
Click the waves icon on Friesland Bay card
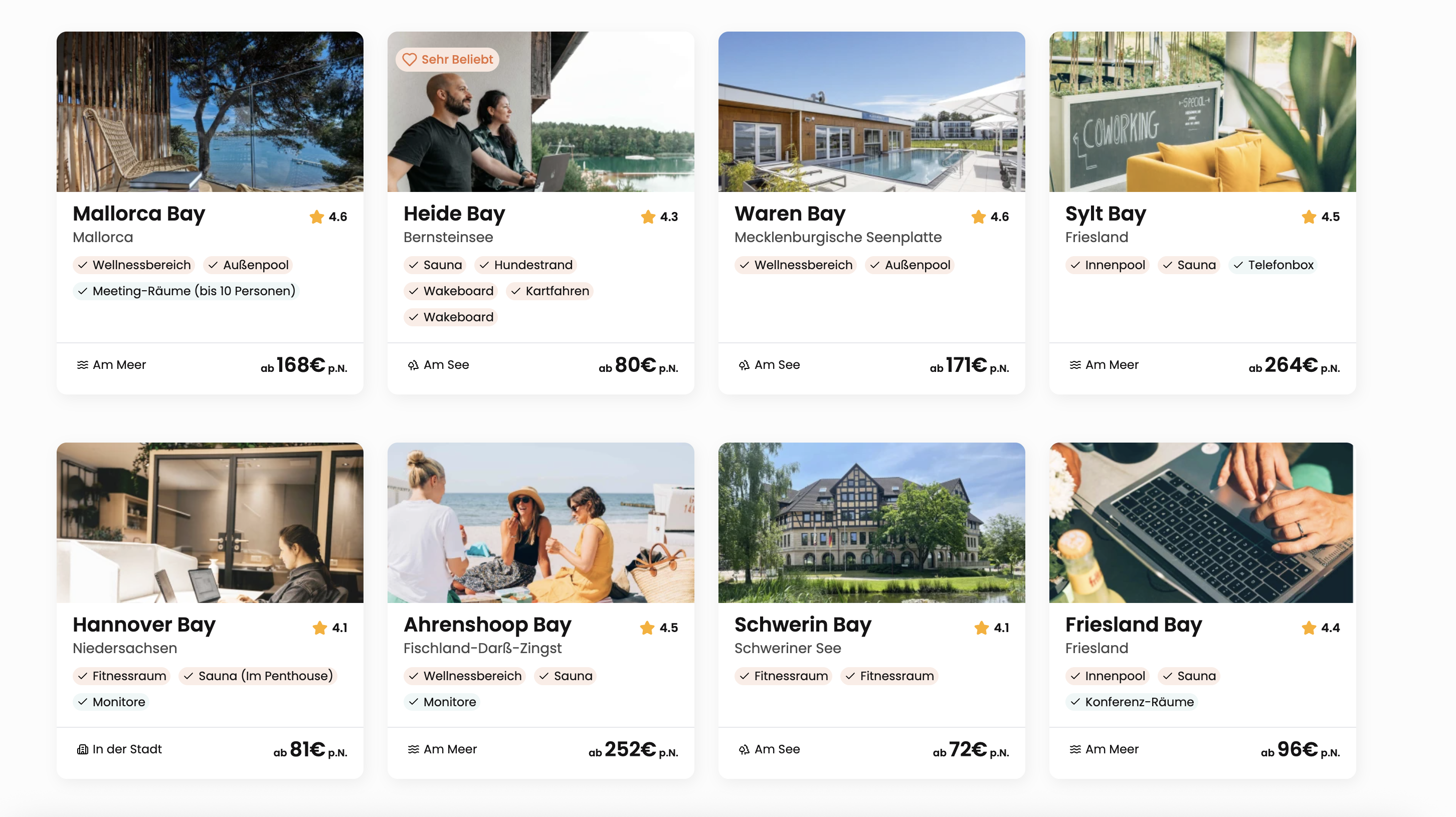click(1075, 749)
